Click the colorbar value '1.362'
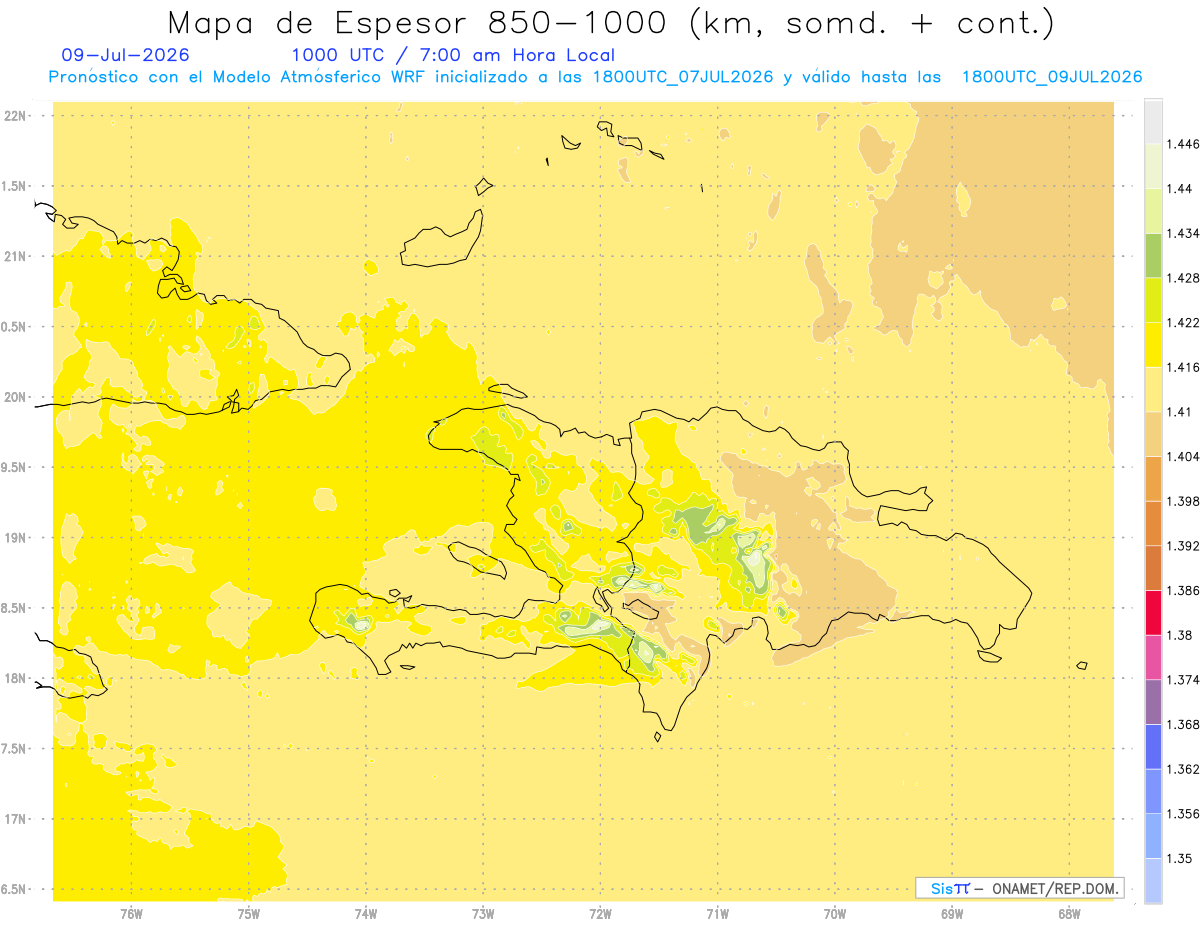The width and height of the screenshot is (1200, 927). pyautogui.click(x=1183, y=769)
